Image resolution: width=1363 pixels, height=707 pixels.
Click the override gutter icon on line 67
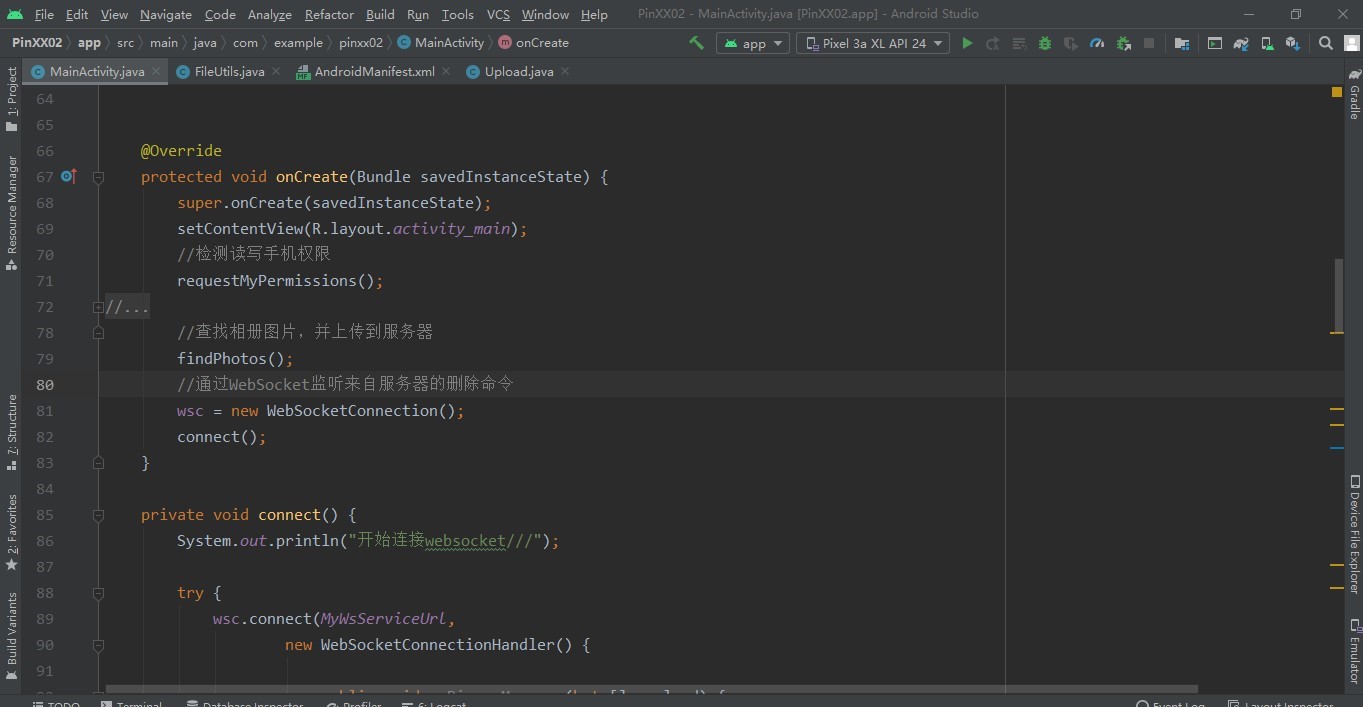68,176
